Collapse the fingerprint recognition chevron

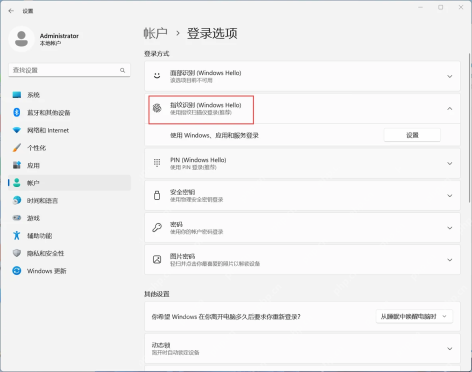[450, 108]
